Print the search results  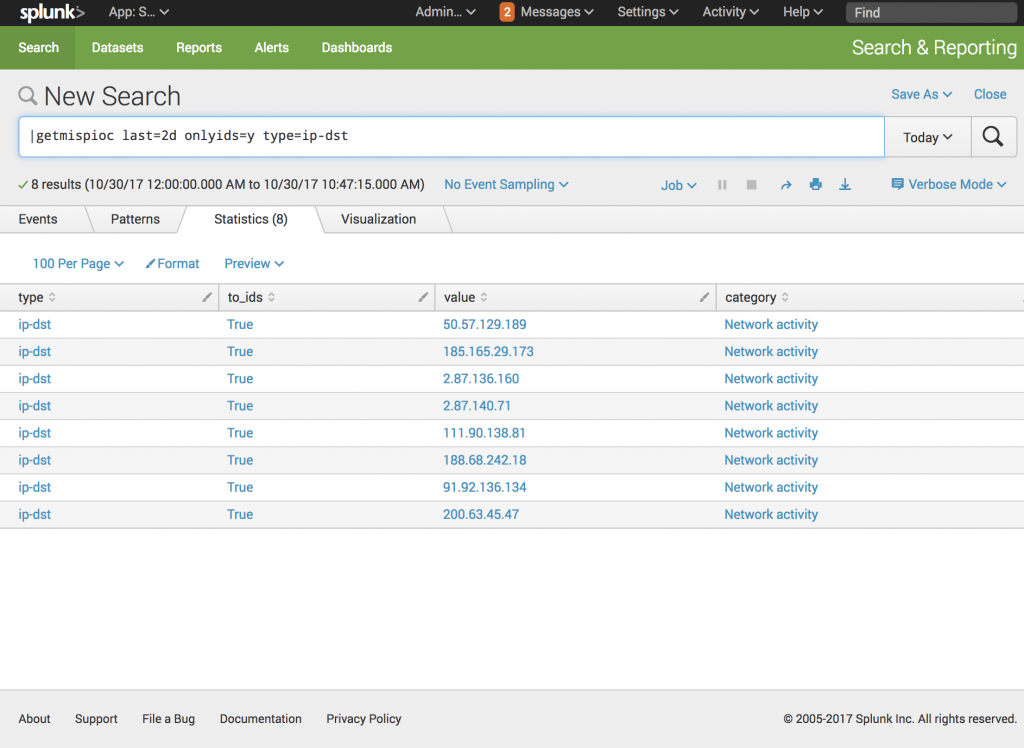[x=815, y=185]
